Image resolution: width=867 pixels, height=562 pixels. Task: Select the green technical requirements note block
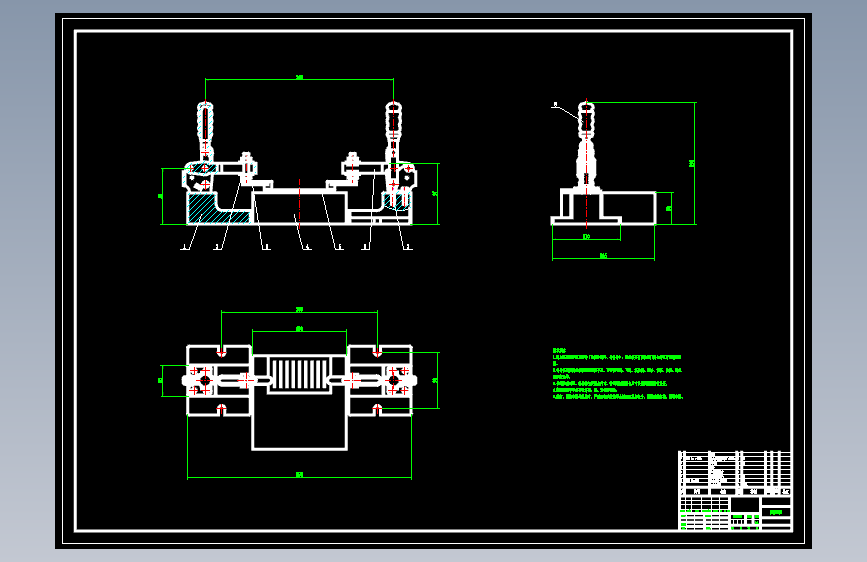[x=618, y=373]
